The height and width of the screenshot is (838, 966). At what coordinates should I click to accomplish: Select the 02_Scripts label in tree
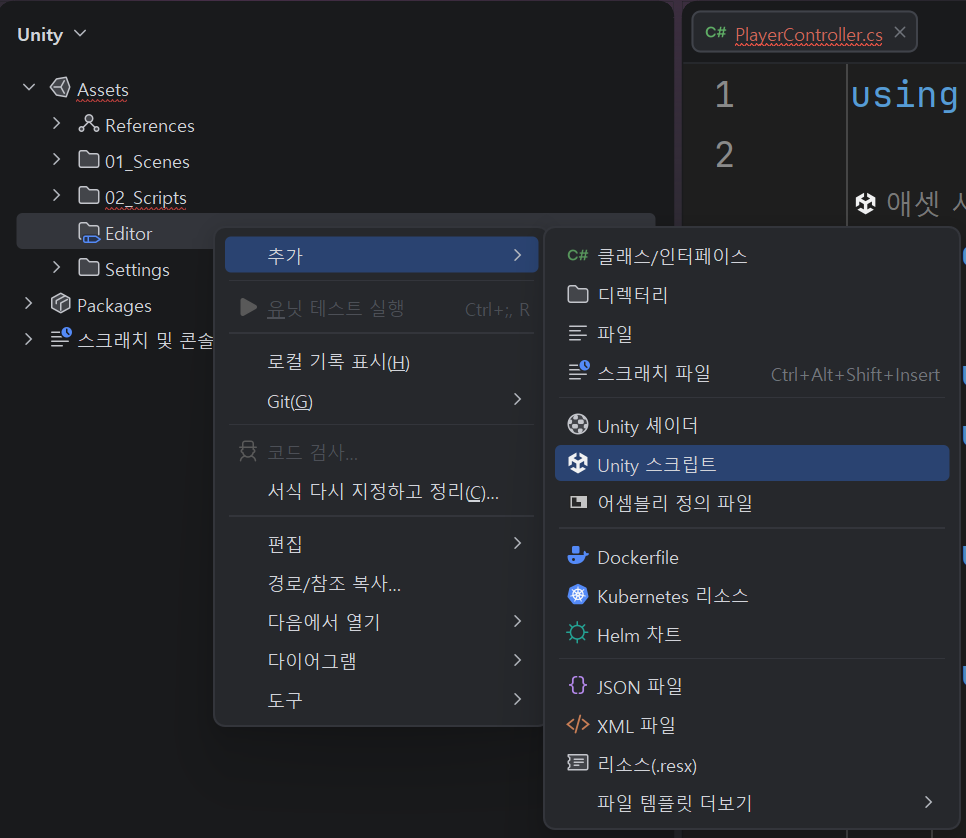pos(145,198)
